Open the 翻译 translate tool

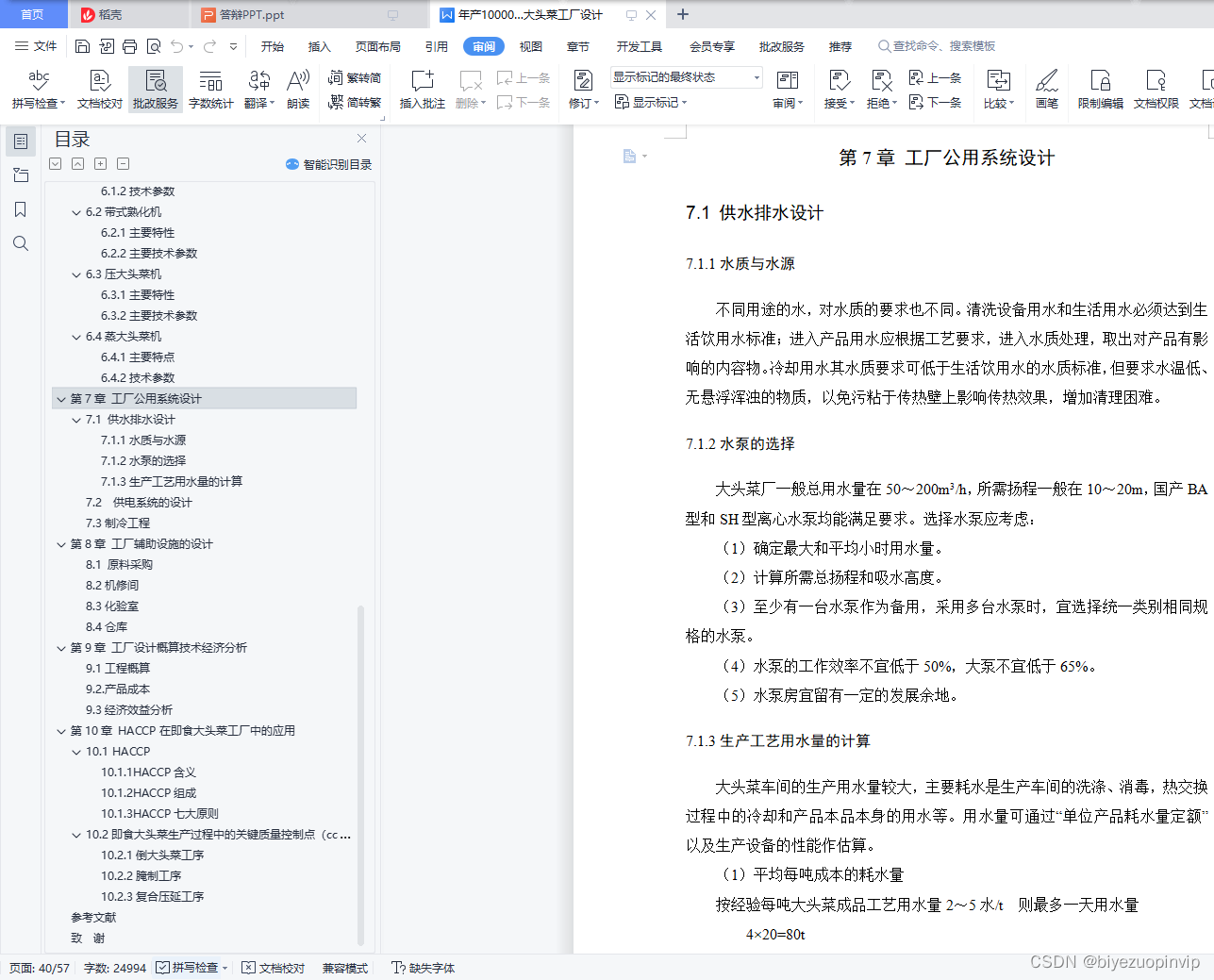(x=259, y=90)
